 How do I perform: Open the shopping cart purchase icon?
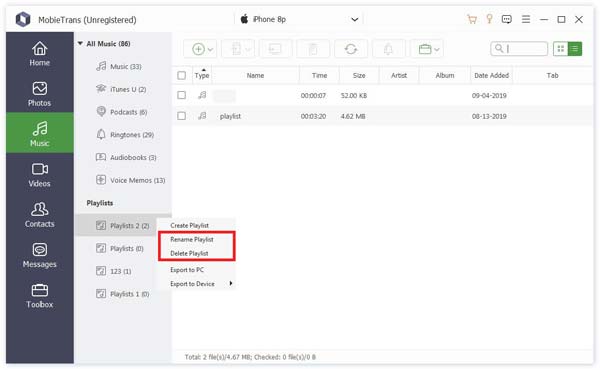point(472,19)
